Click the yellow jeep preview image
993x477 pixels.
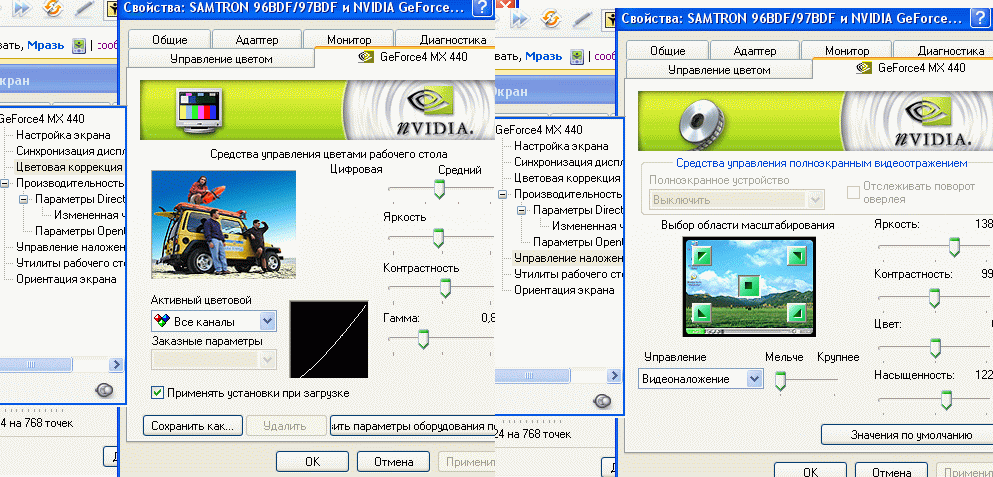coord(224,225)
